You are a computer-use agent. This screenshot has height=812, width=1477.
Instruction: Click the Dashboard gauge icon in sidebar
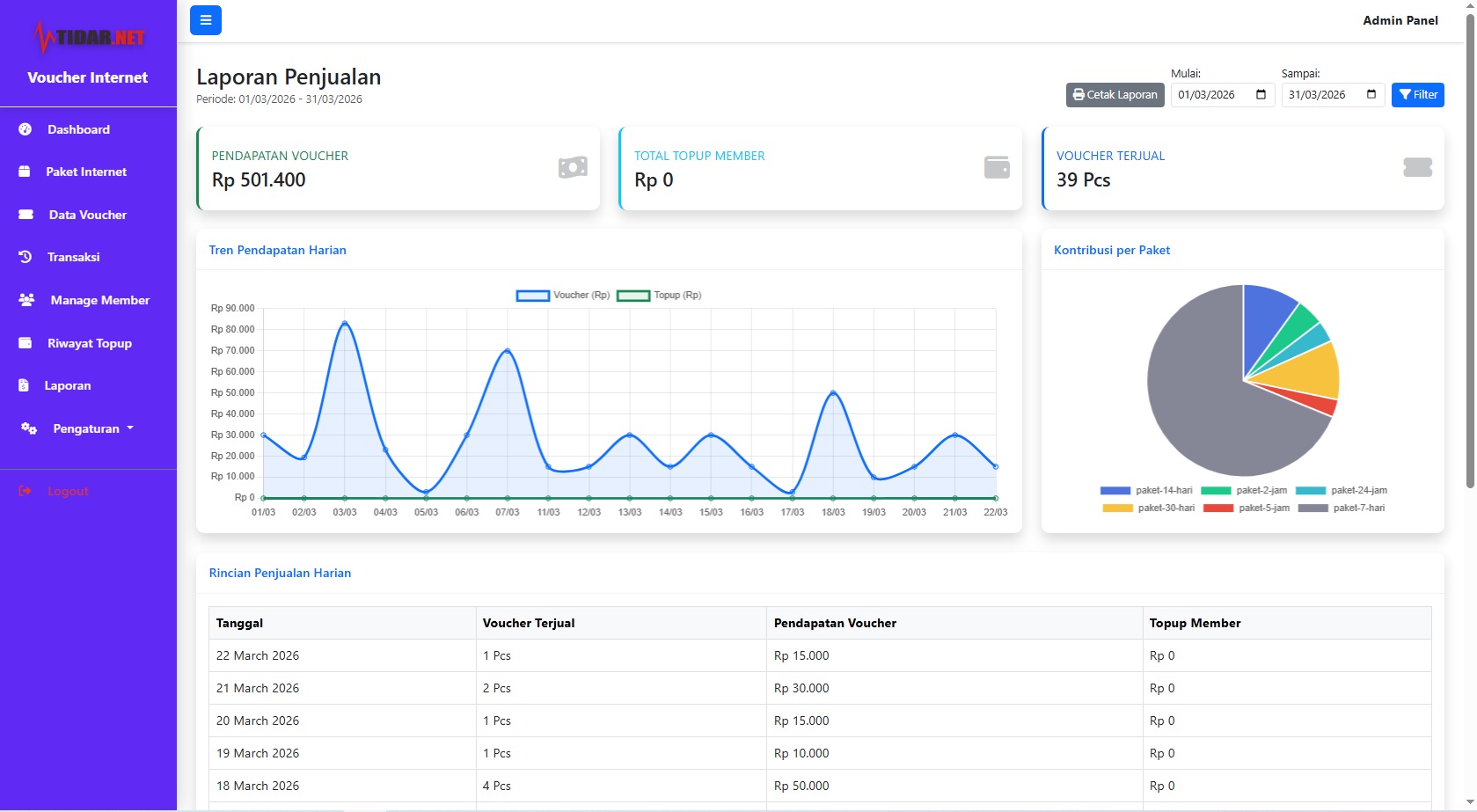(x=26, y=129)
